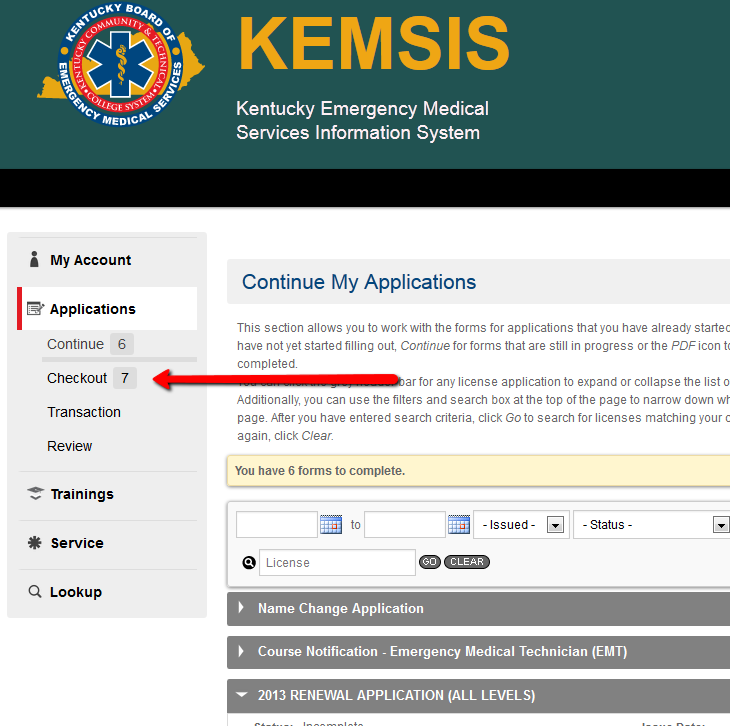The height and width of the screenshot is (726, 730).
Task: Open the Review submenu item
Action: [69, 446]
